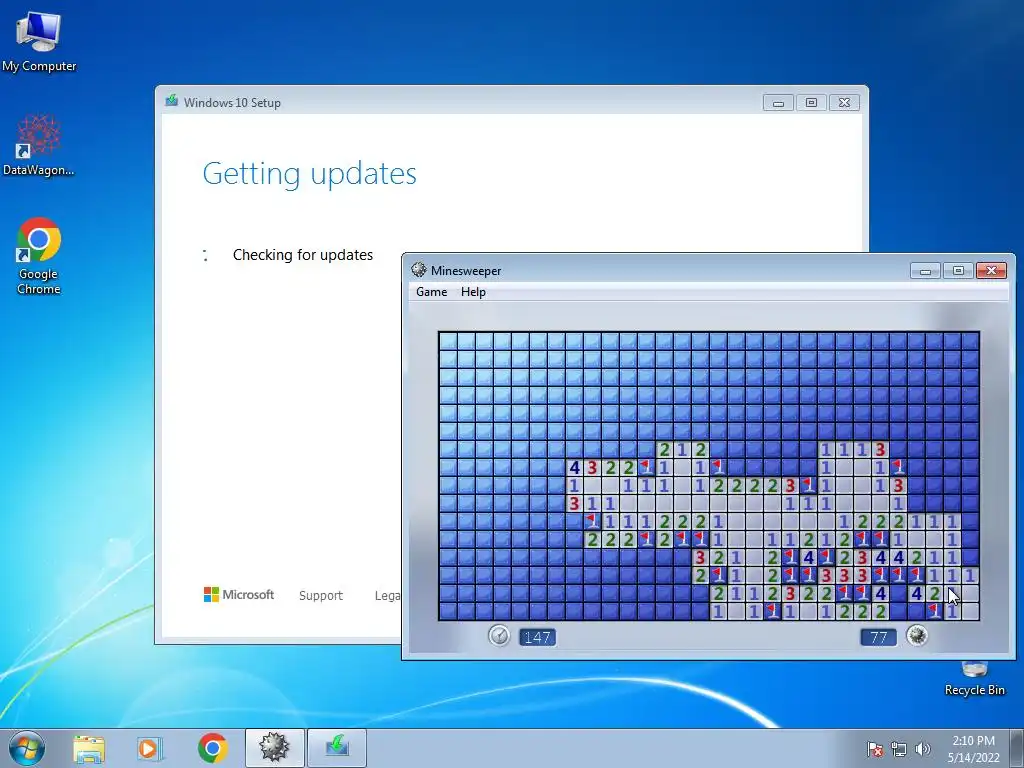Maximize the Minesweeper window
Image resolution: width=1024 pixels, height=768 pixels.
[958, 270]
